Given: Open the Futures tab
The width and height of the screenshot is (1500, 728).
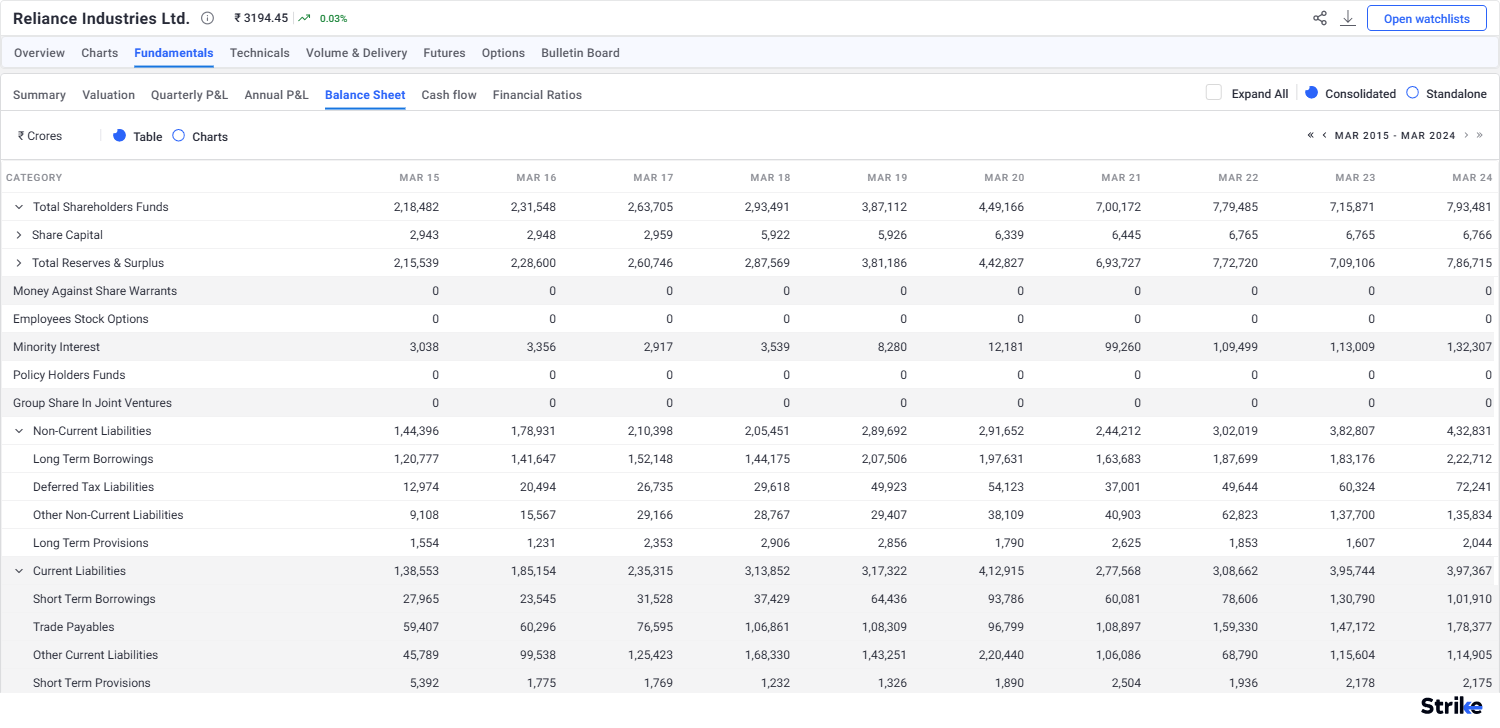Looking at the screenshot, I should coord(444,53).
